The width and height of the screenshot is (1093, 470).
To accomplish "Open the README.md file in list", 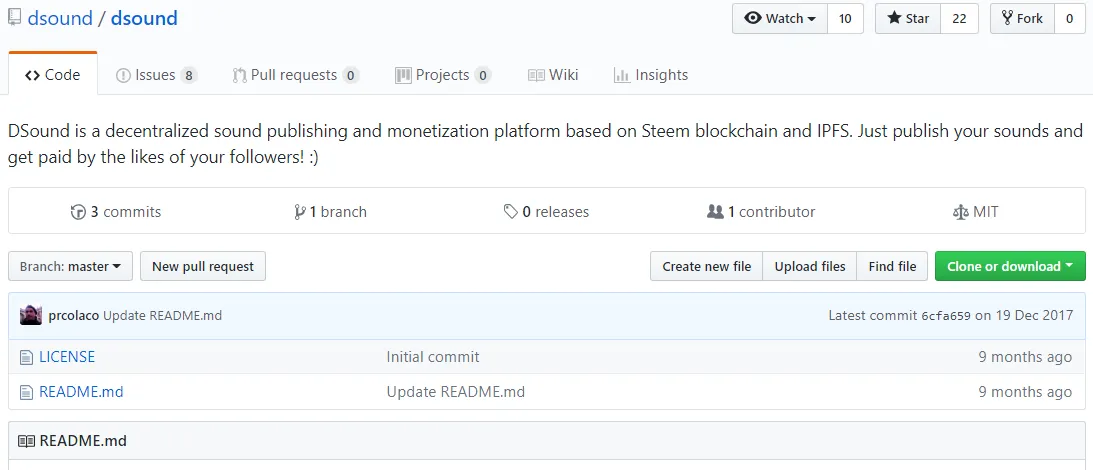I will tap(81, 392).
